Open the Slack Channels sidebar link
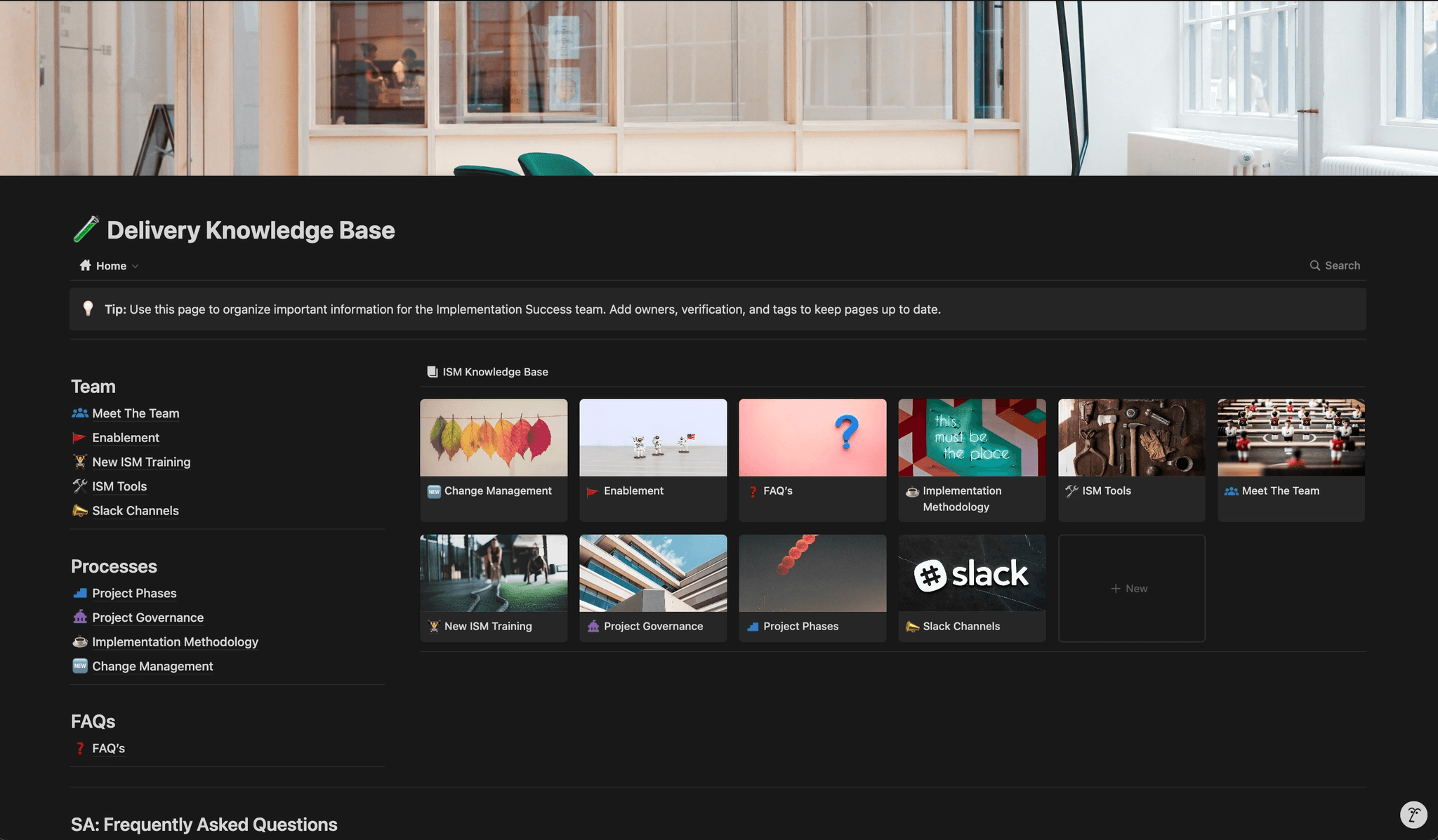Viewport: 1438px width, 840px height. click(x=136, y=511)
